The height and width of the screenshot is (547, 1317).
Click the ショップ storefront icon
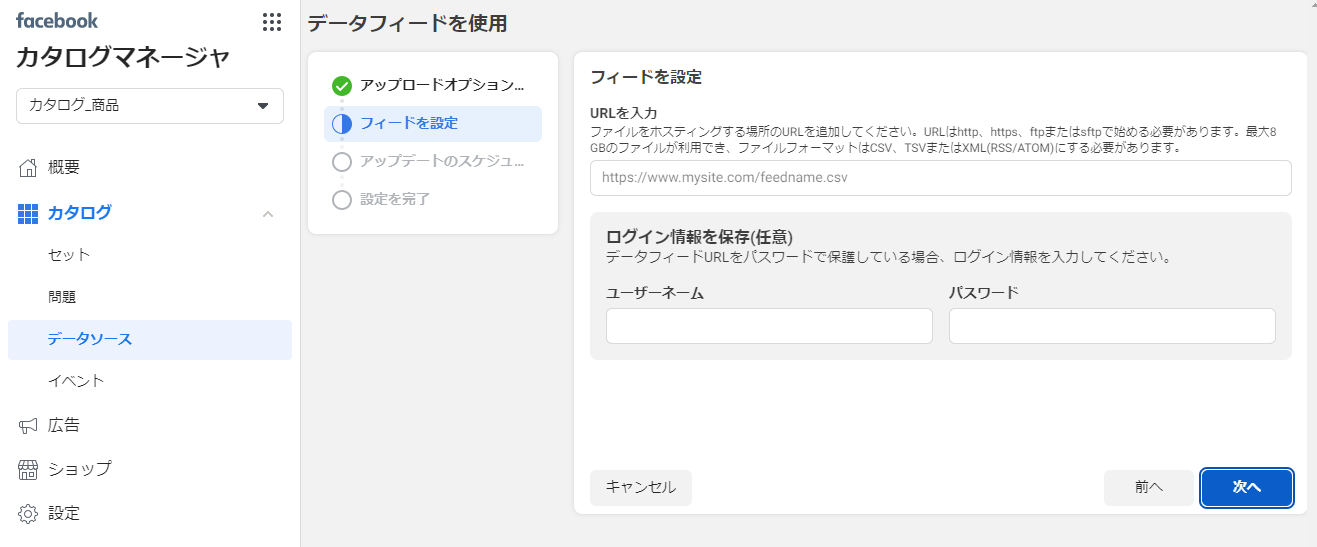pos(28,469)
